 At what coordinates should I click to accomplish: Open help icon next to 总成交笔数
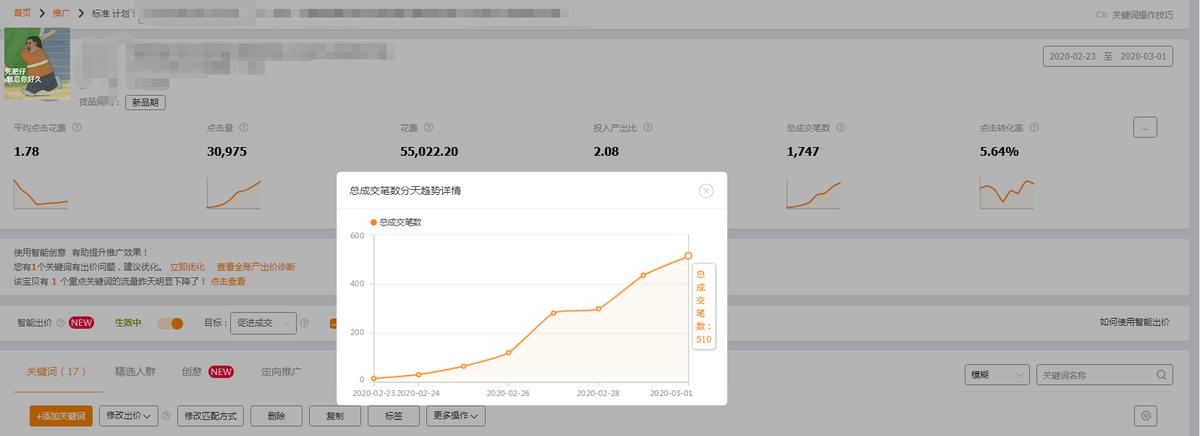click(x=841, y=128)
